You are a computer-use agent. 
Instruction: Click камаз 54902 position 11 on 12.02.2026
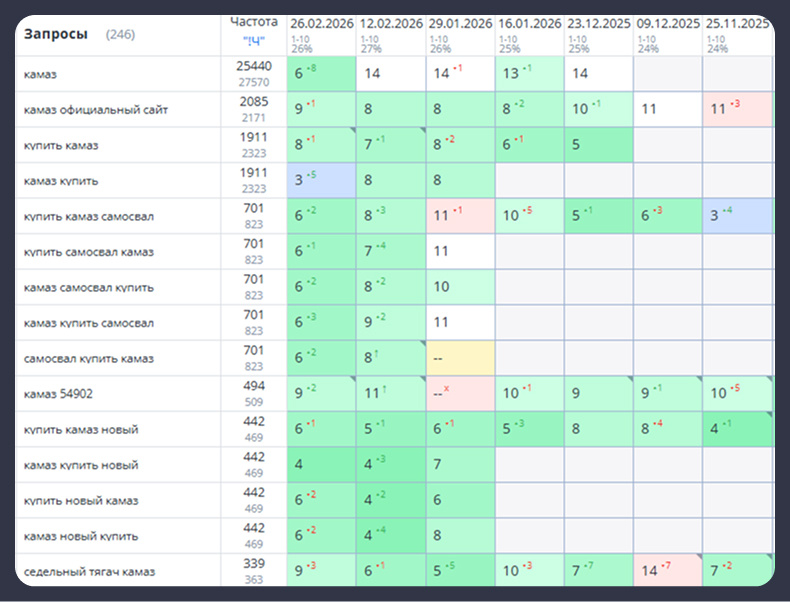tap(391, 393)
